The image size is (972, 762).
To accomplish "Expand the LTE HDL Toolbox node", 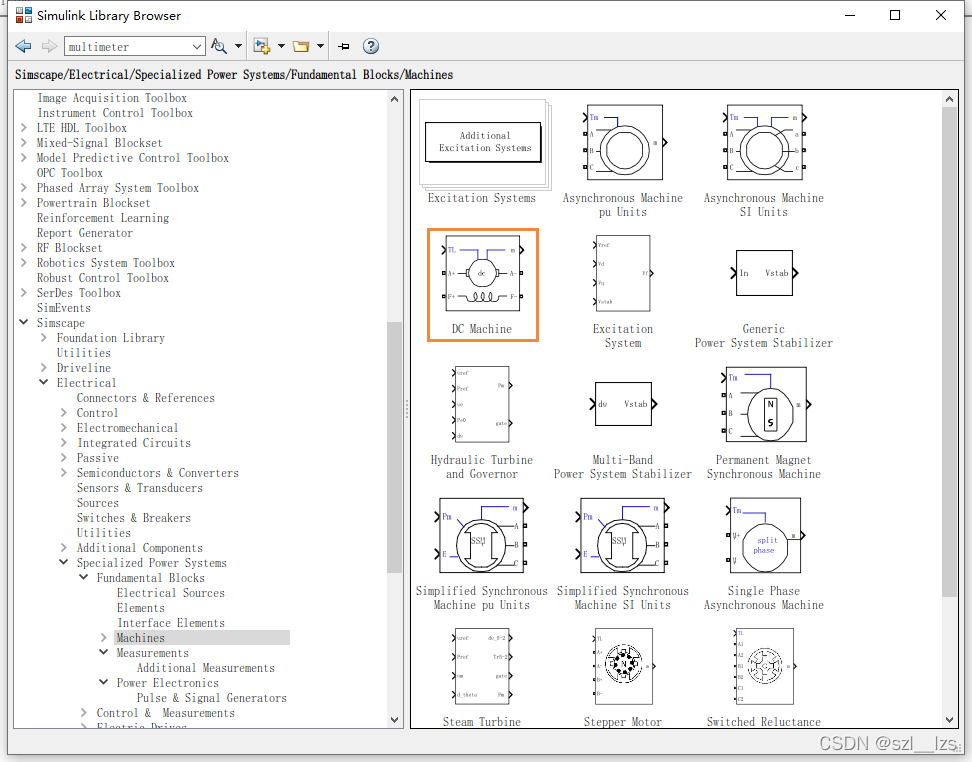I will [x=24, y=128].
